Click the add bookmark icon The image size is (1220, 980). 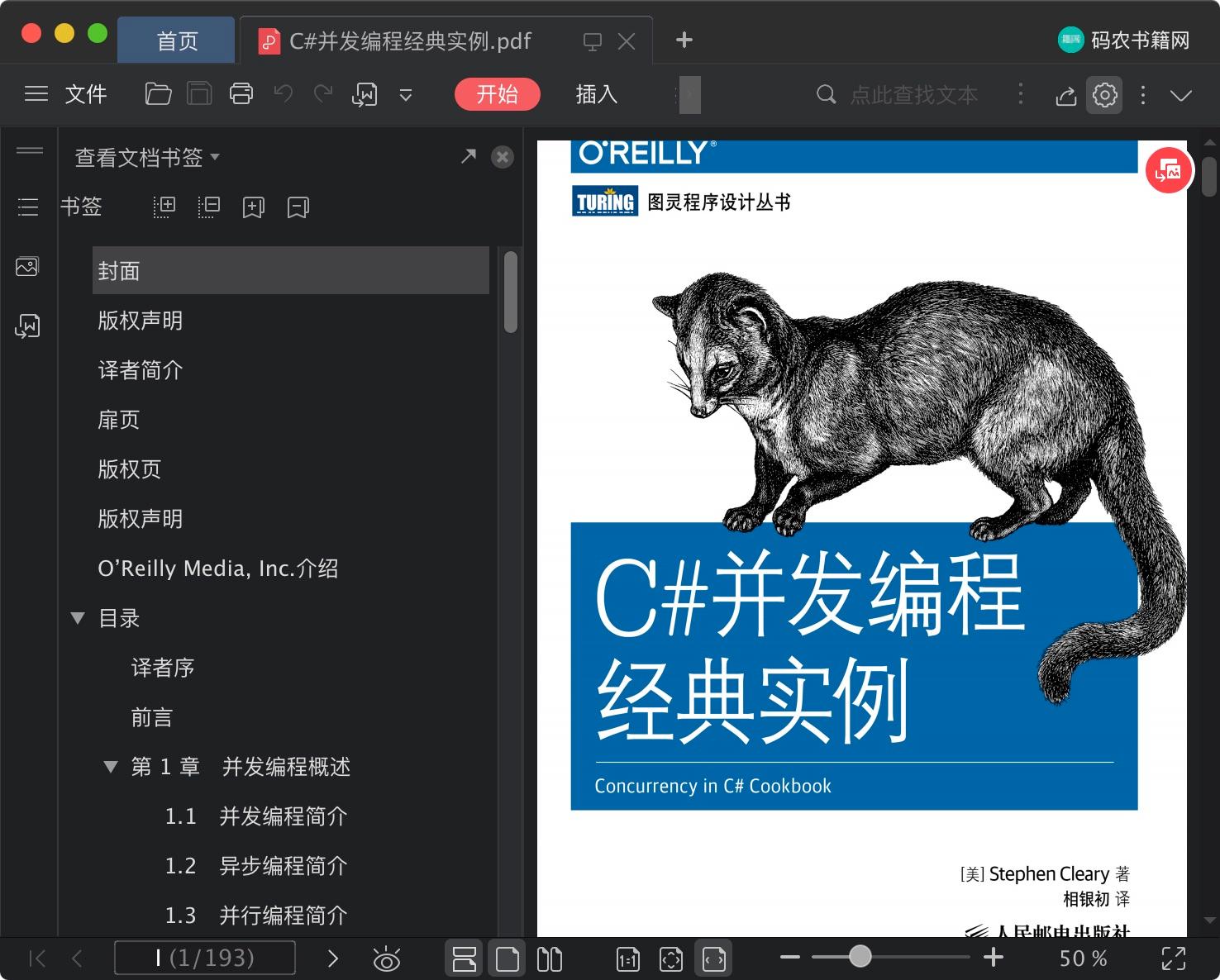pos(254,207)
